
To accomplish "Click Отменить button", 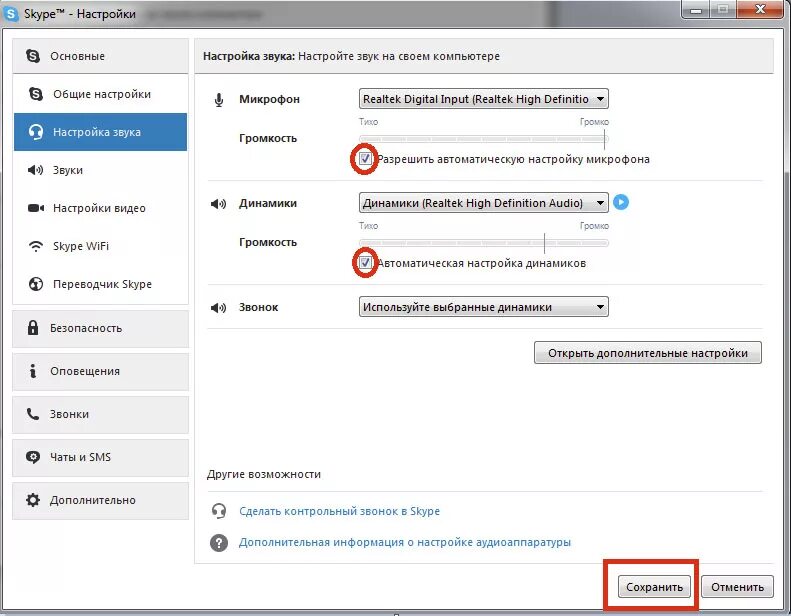I will 737,587.
